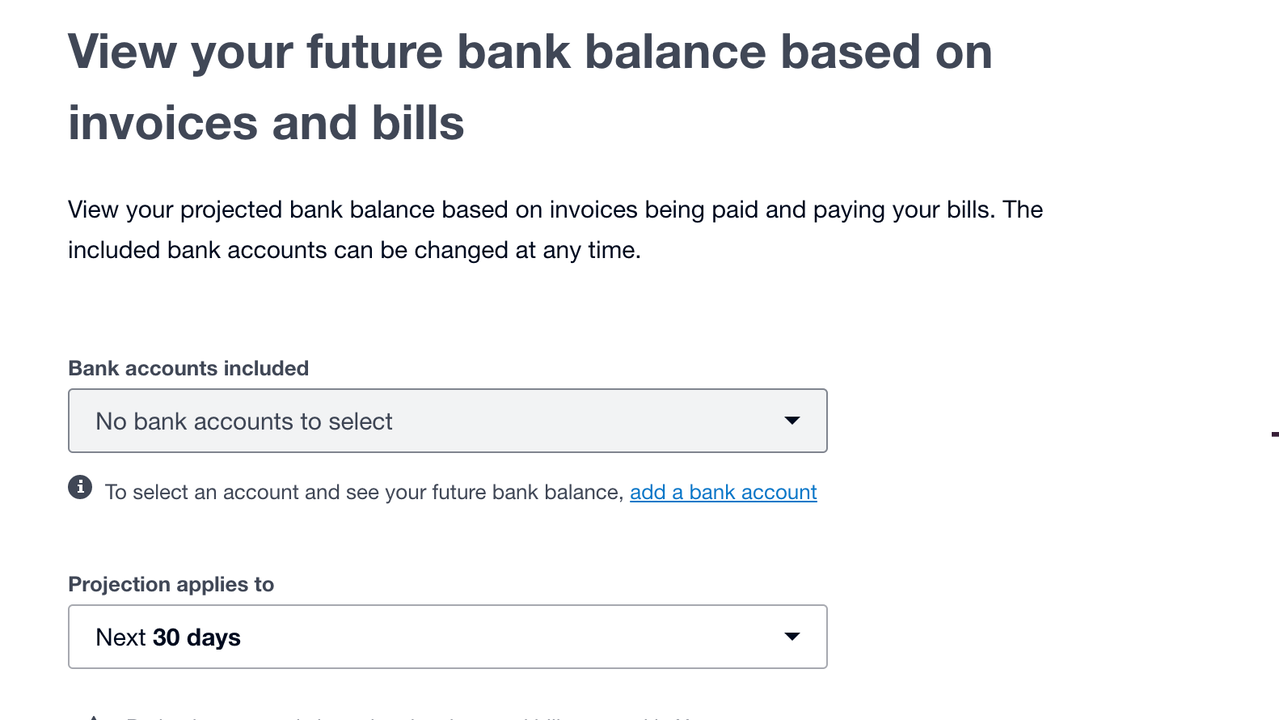
Task: Click the "invoices and bills" heading line
Action: [x=266, y=122]
